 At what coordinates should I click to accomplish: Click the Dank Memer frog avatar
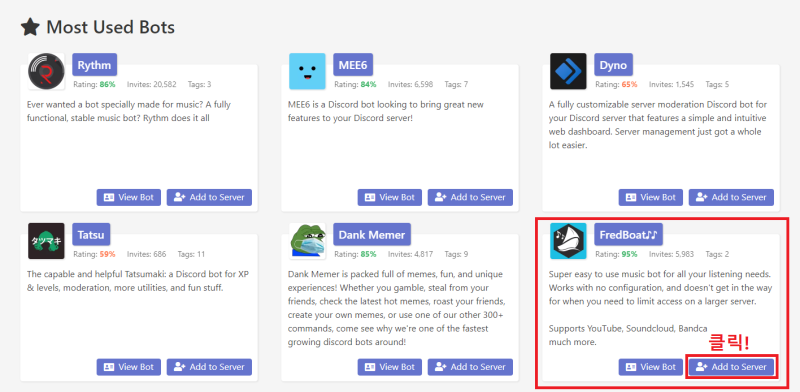(307, 241)
